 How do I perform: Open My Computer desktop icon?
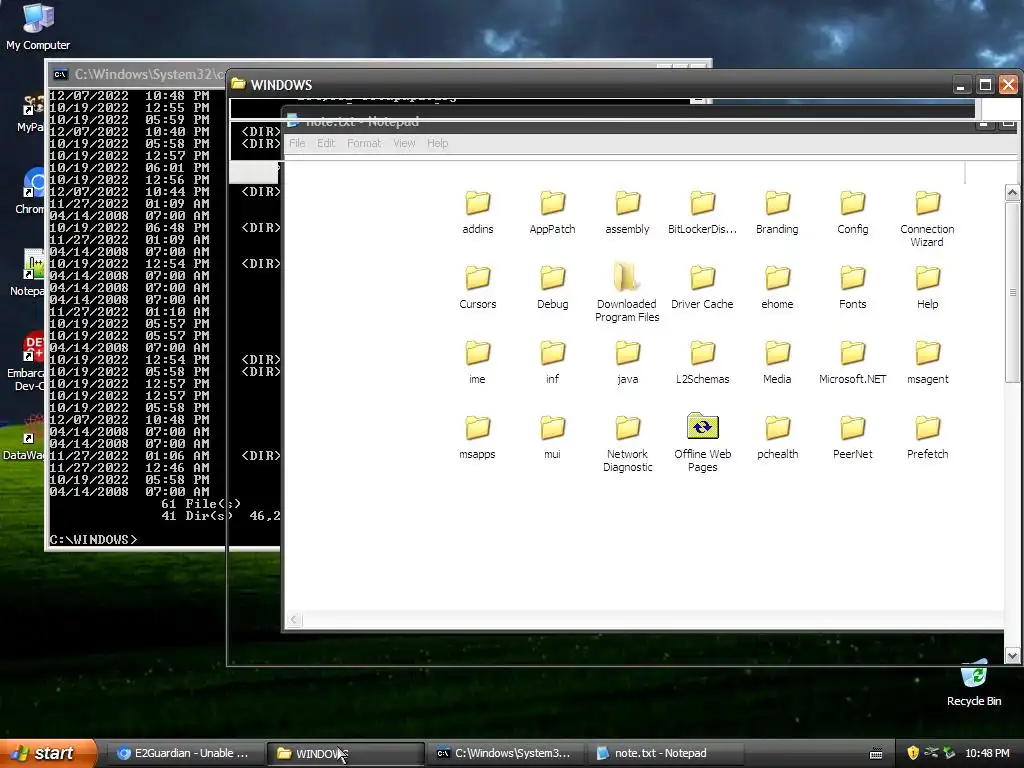click(x=38, y=26)
